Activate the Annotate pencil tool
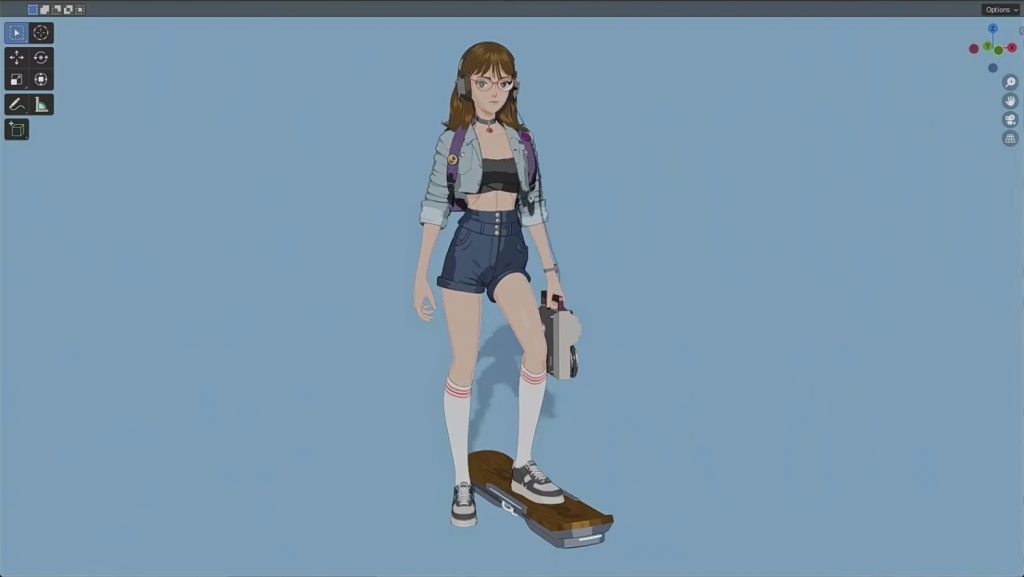 click(x=16, y=104)
